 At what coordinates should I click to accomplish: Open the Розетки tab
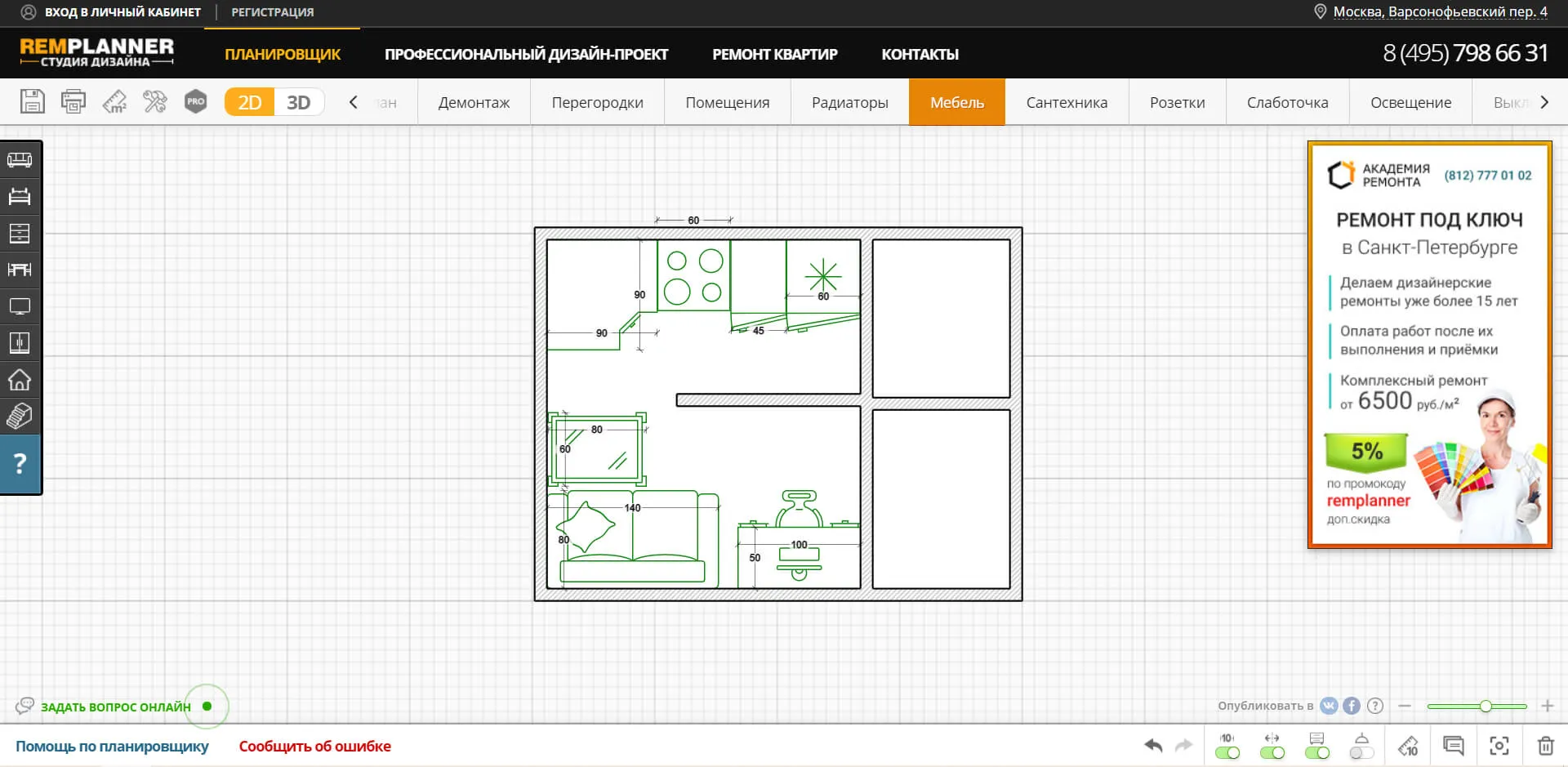[x=1178, y=102]
